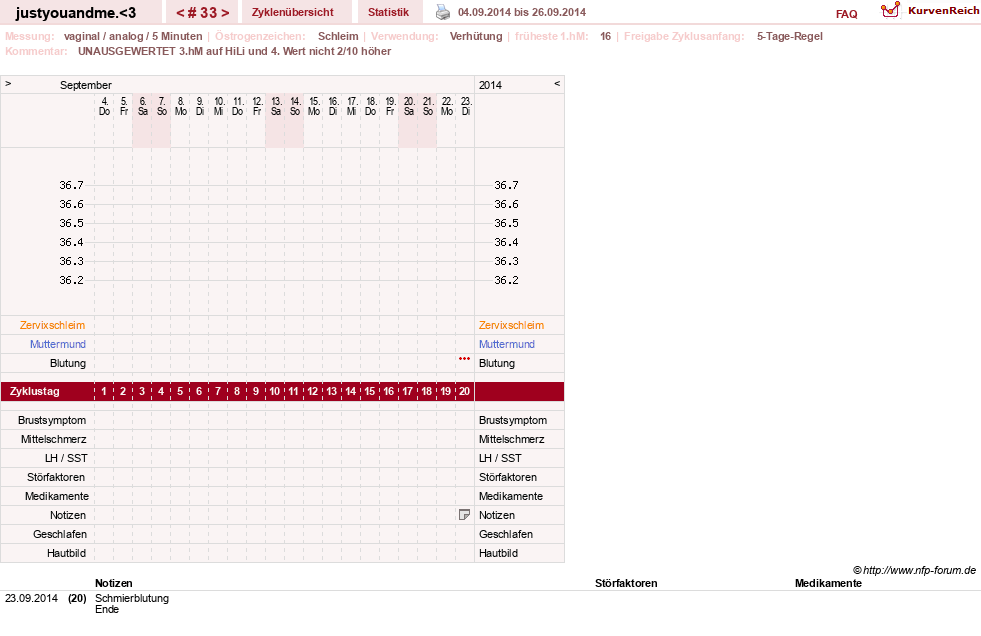Visit the nfp-forum.de link
Viewport: 981px width, 636px height.
914,570
